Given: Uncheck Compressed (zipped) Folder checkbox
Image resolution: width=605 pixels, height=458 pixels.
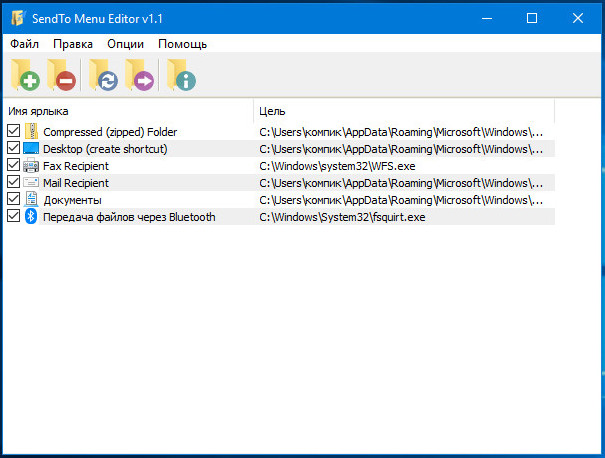Looking at the screenshot, I should (14, 131).
